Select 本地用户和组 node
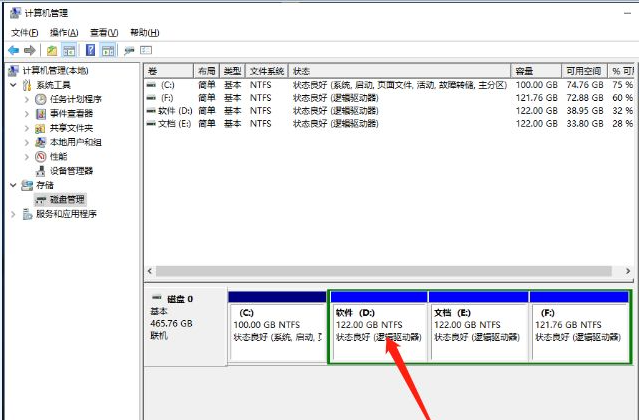 pyautogui.click(x=68, y=142)
